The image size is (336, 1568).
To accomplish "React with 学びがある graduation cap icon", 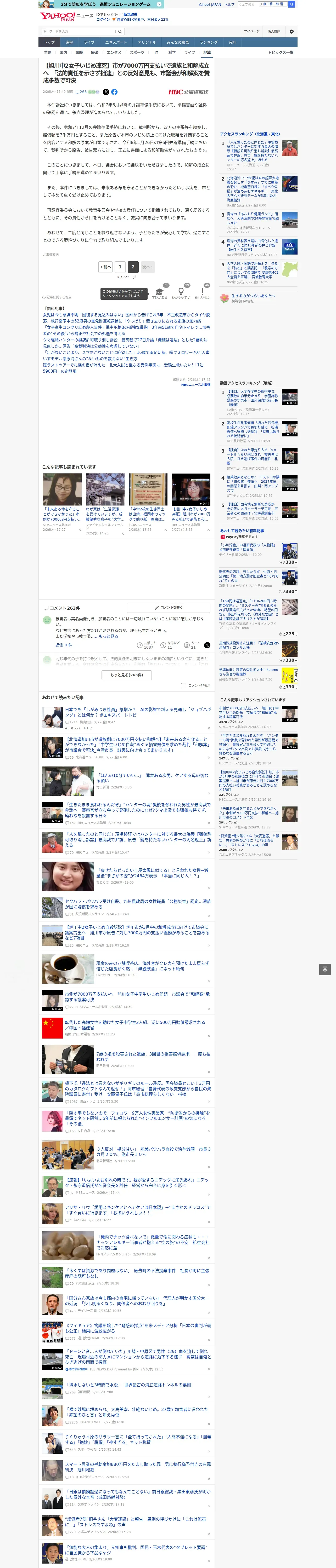I will click(160, 292).
